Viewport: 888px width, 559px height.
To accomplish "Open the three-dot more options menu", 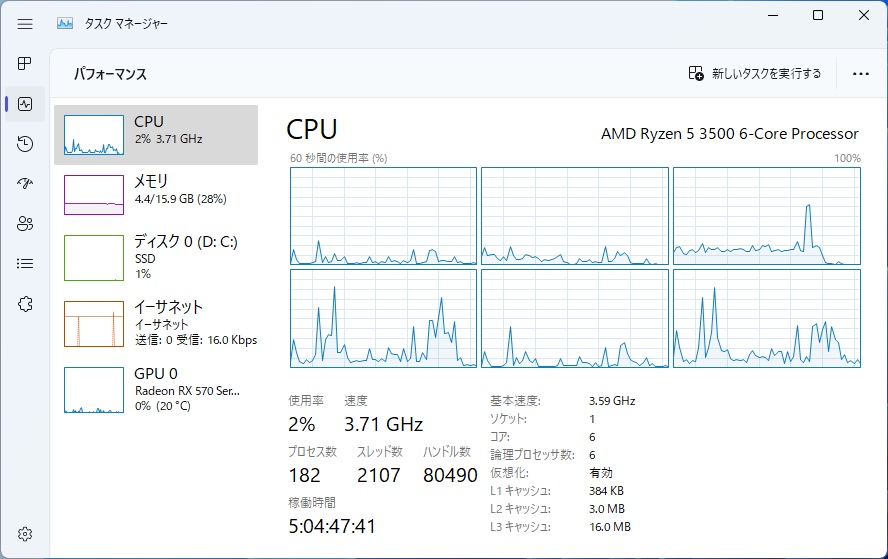I will [x=860, y=74].
